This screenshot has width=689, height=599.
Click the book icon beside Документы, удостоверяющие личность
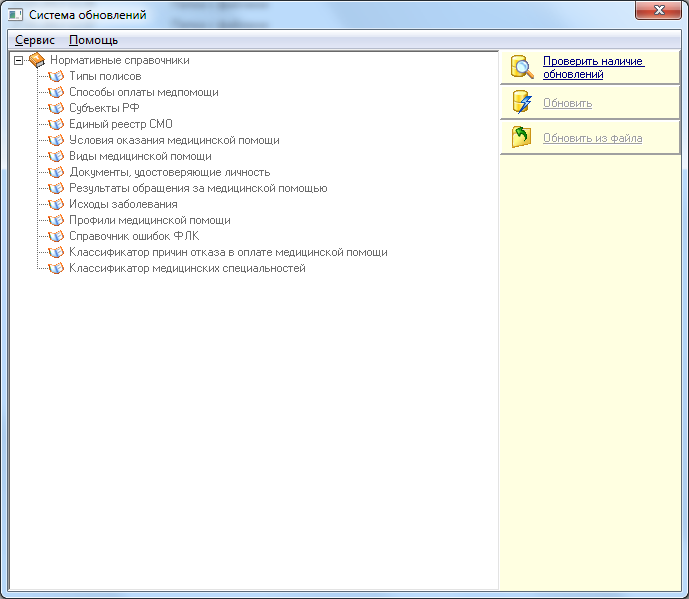tap(56, 172)
